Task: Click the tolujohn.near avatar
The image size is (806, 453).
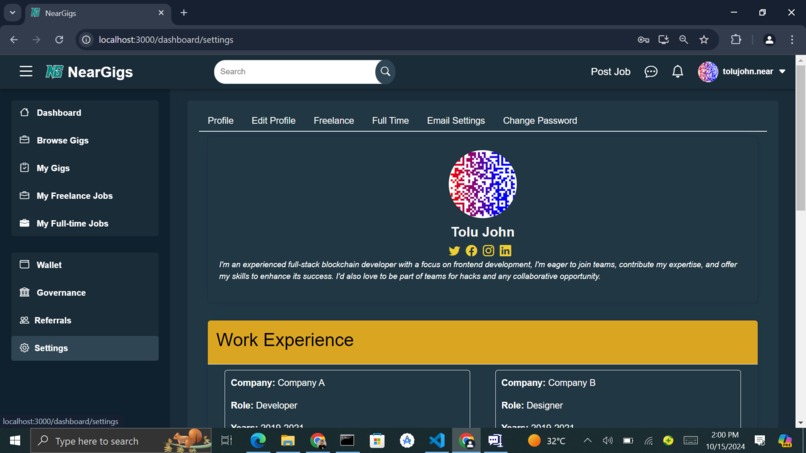Action: pos(708,71)
